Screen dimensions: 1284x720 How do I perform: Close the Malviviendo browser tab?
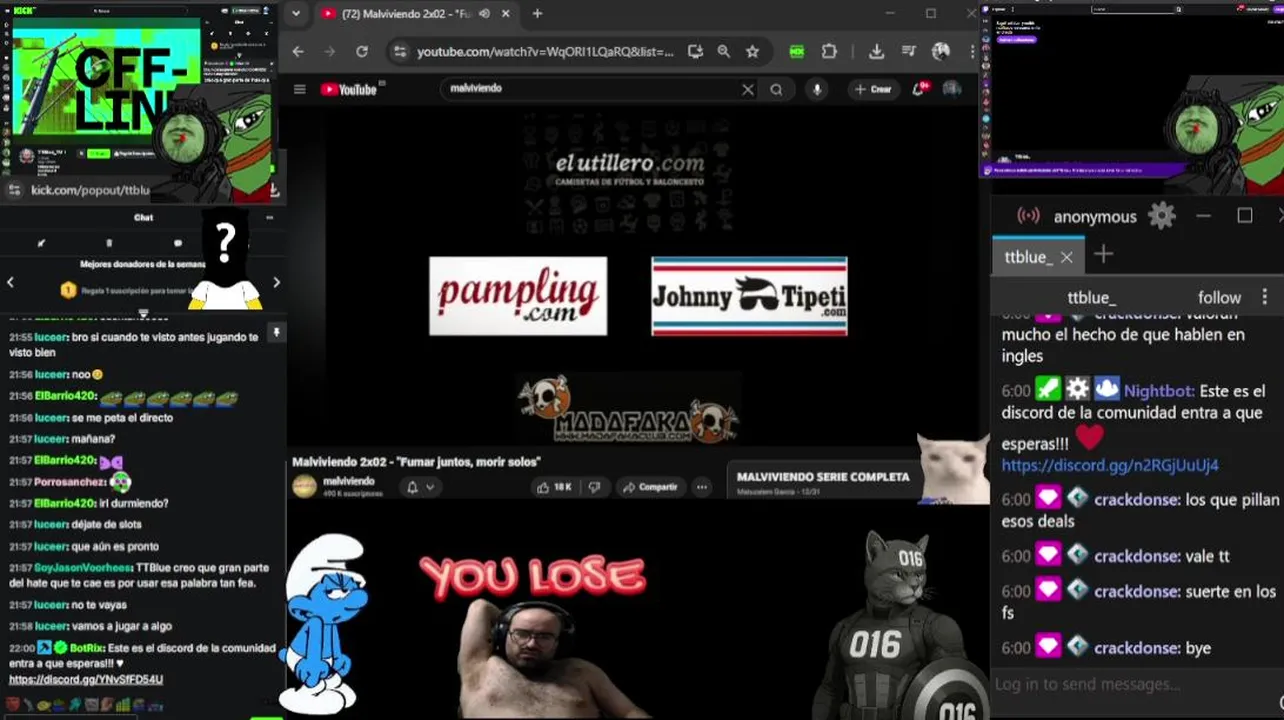(x=506, y=14)
